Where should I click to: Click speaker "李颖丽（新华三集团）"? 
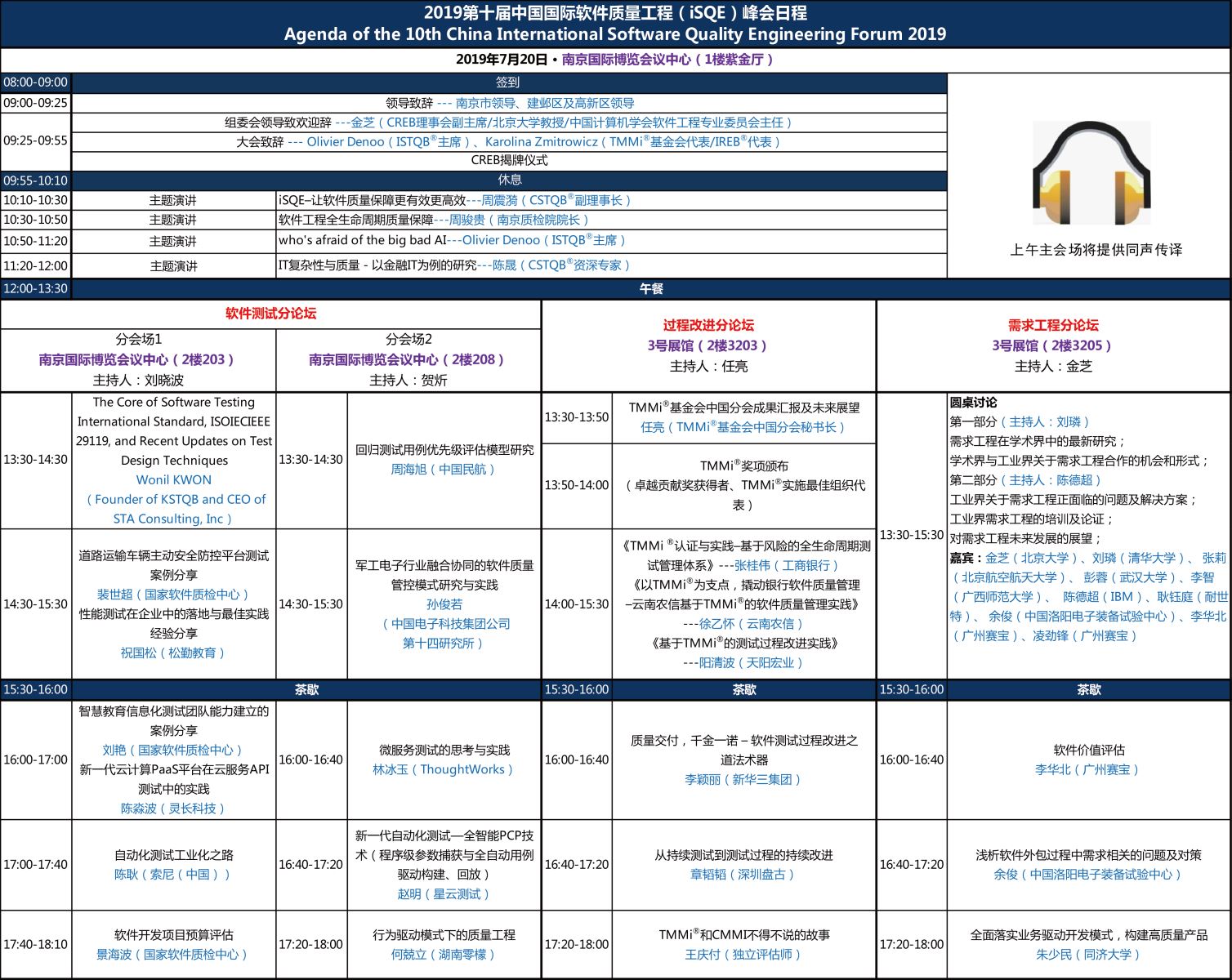point(743,779)
